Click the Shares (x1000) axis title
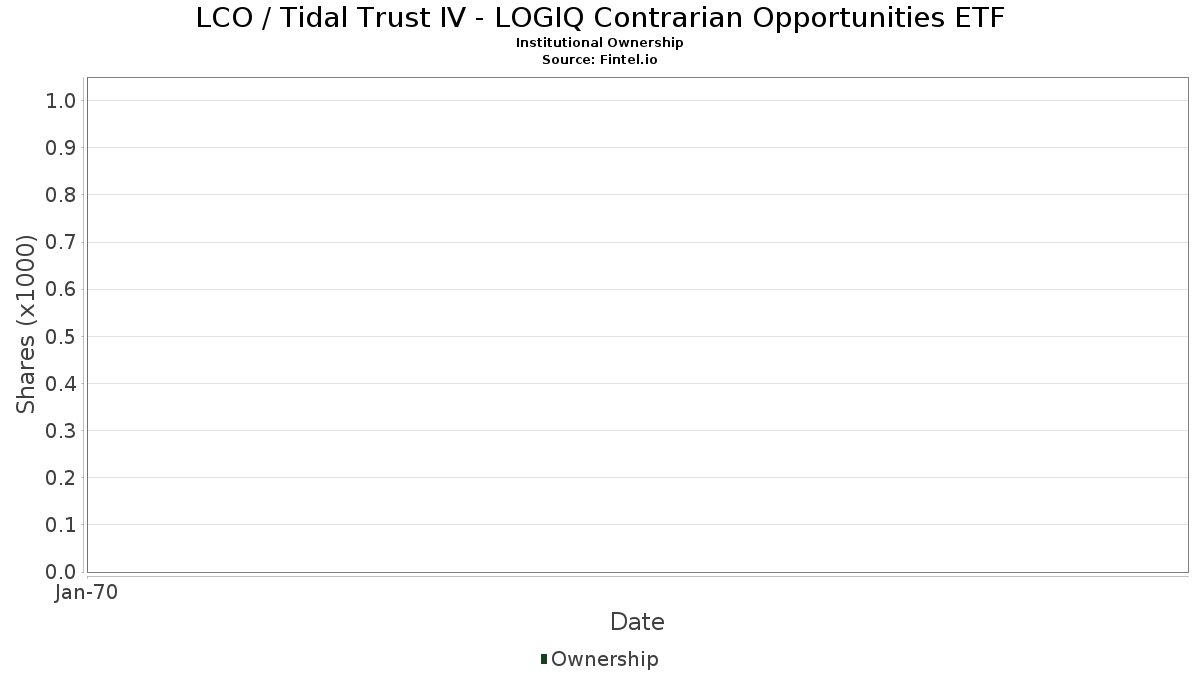The height and width of the screenshot is (675, 1200). pyautogui.click(x=26, y=324)
